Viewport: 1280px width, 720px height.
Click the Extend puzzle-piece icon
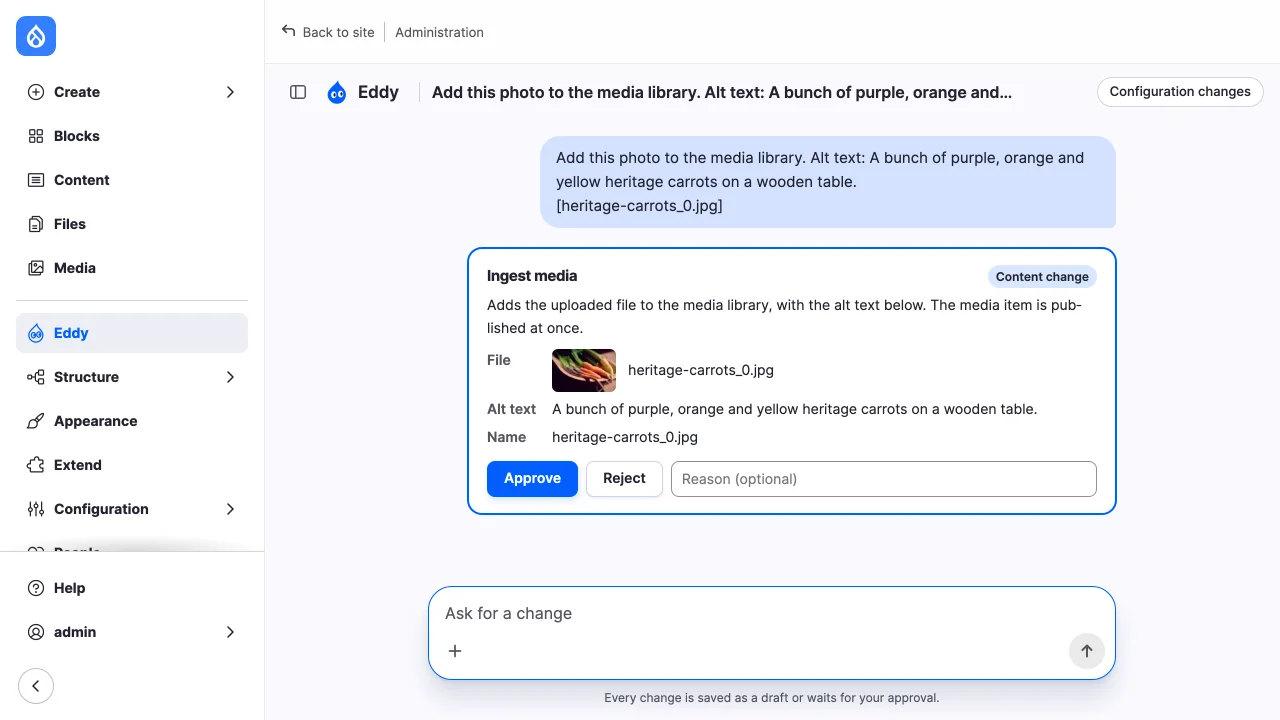[x=36, y=465]
